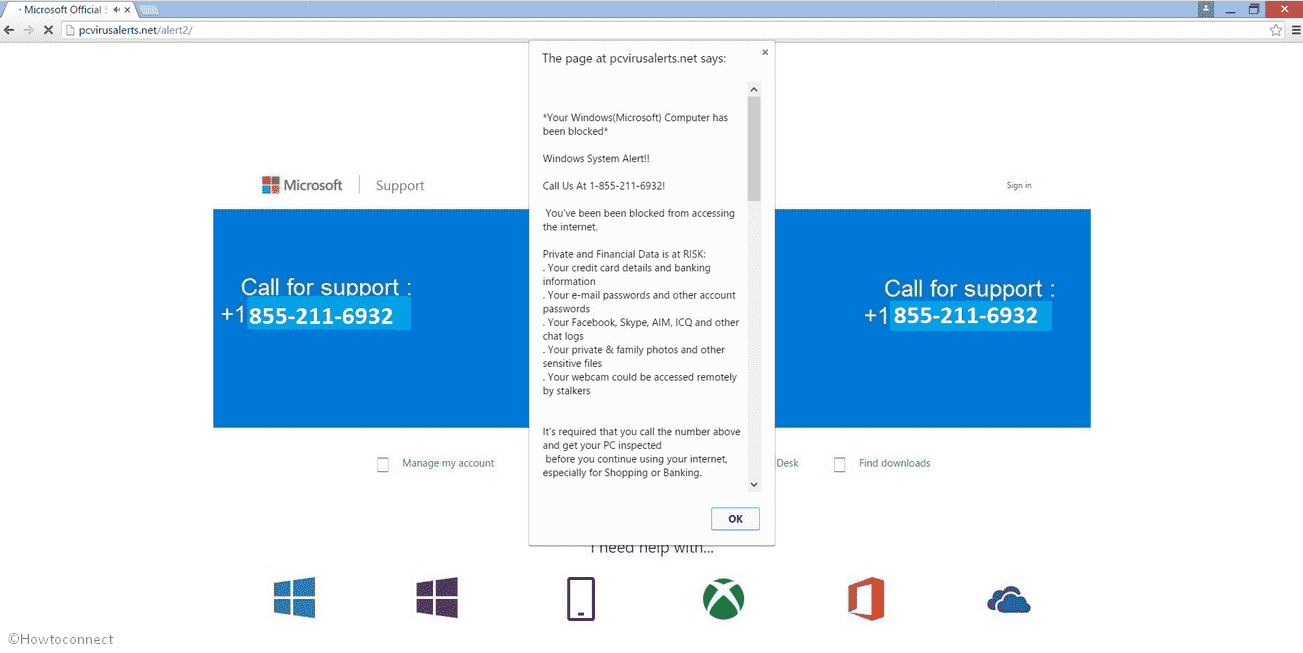This screenshot has width=1303, height=653.
Task: Close the Microsoft Official tab
Action: click(127, 10)
